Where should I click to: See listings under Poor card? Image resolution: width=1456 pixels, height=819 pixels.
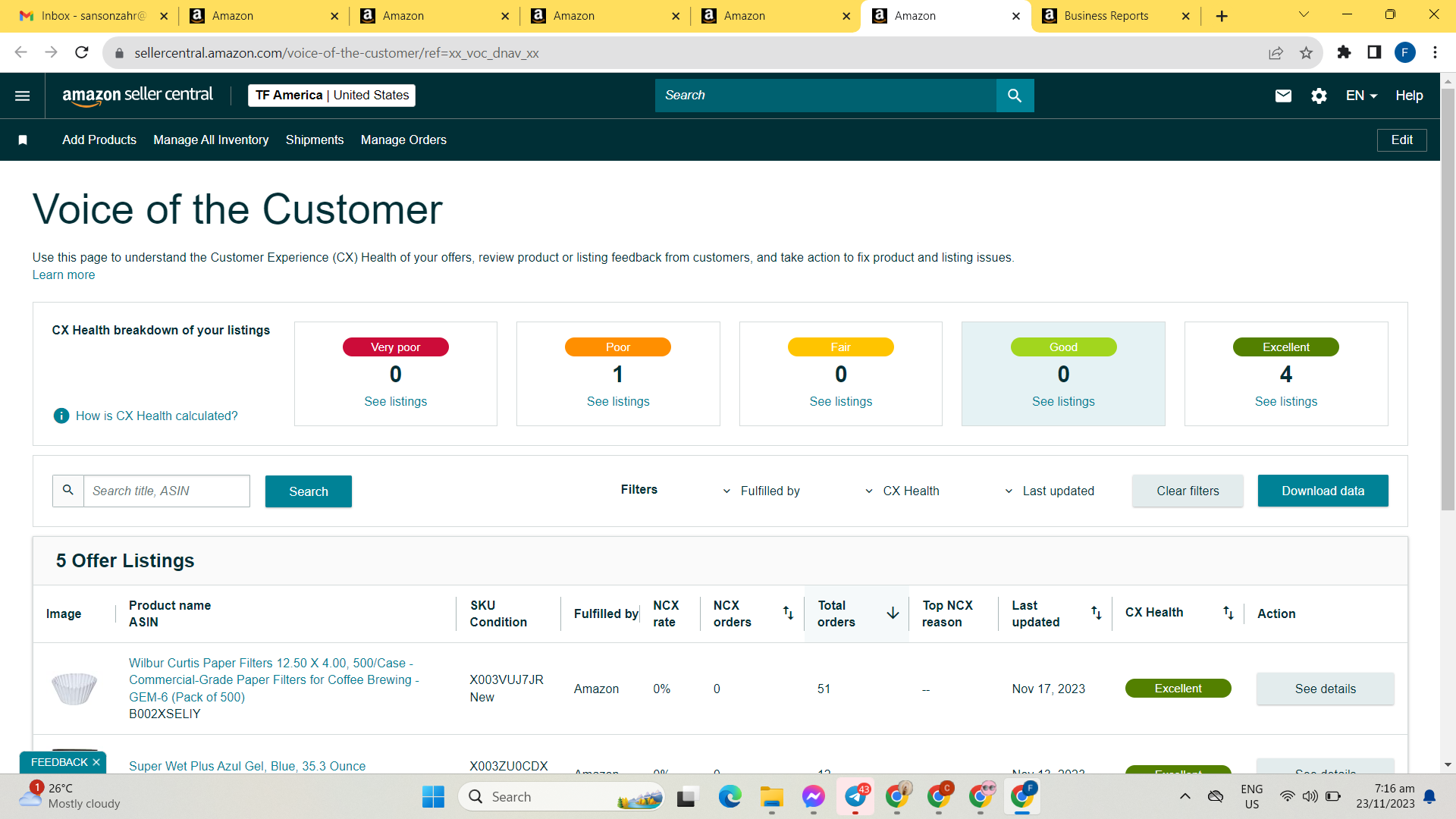click(x=618, y=401)
